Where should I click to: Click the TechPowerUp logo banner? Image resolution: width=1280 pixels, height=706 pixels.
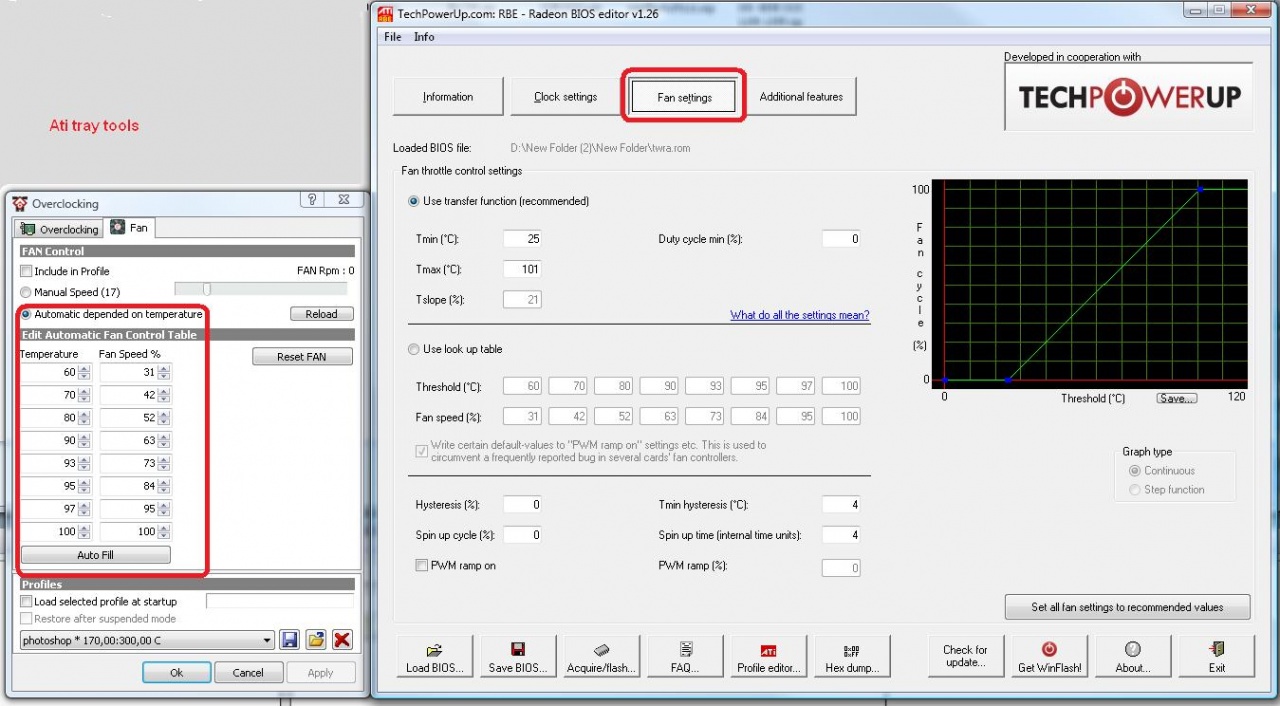coord(1129,97)
